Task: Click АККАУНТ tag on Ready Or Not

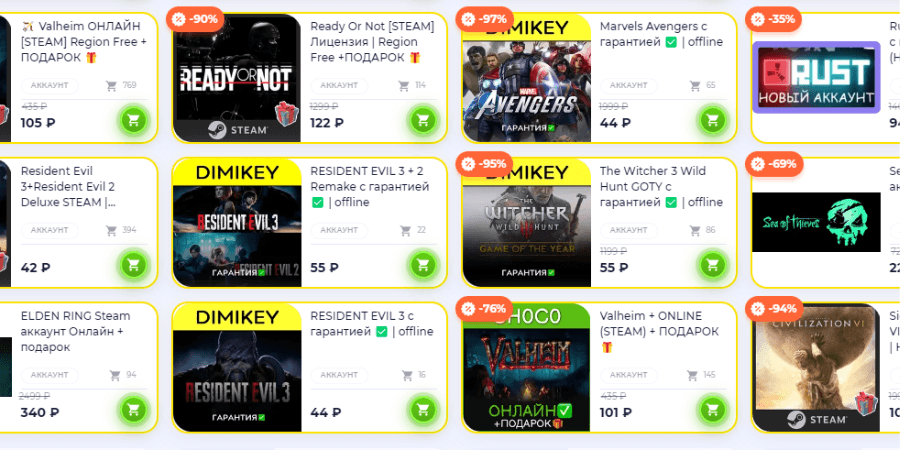Action: (339, 86)
